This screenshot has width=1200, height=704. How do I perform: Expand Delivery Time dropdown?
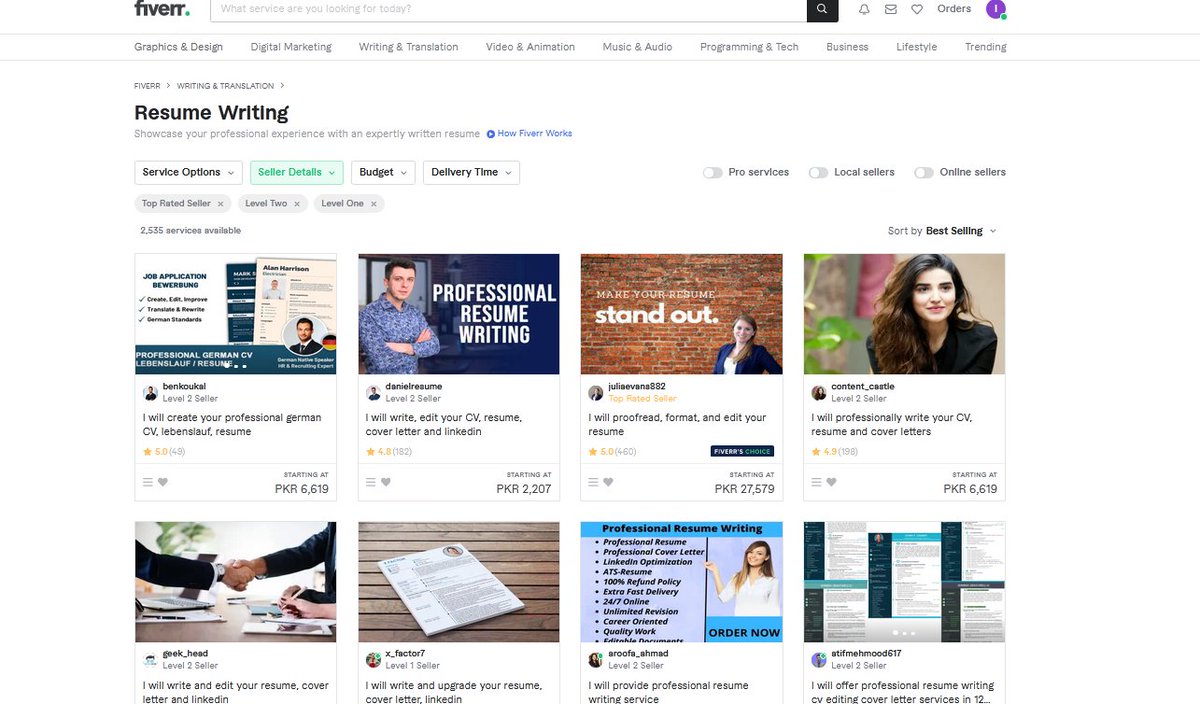click(x=471, y=172)
